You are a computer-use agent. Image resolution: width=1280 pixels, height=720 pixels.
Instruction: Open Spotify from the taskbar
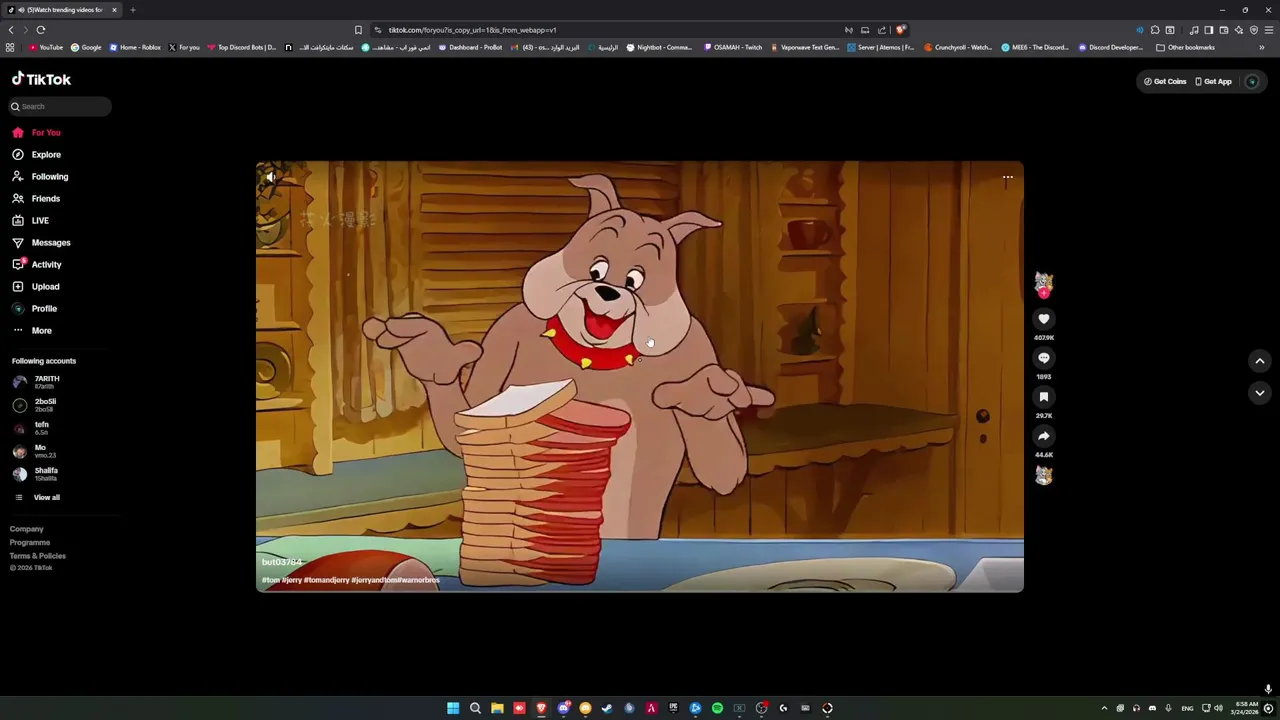717,708
